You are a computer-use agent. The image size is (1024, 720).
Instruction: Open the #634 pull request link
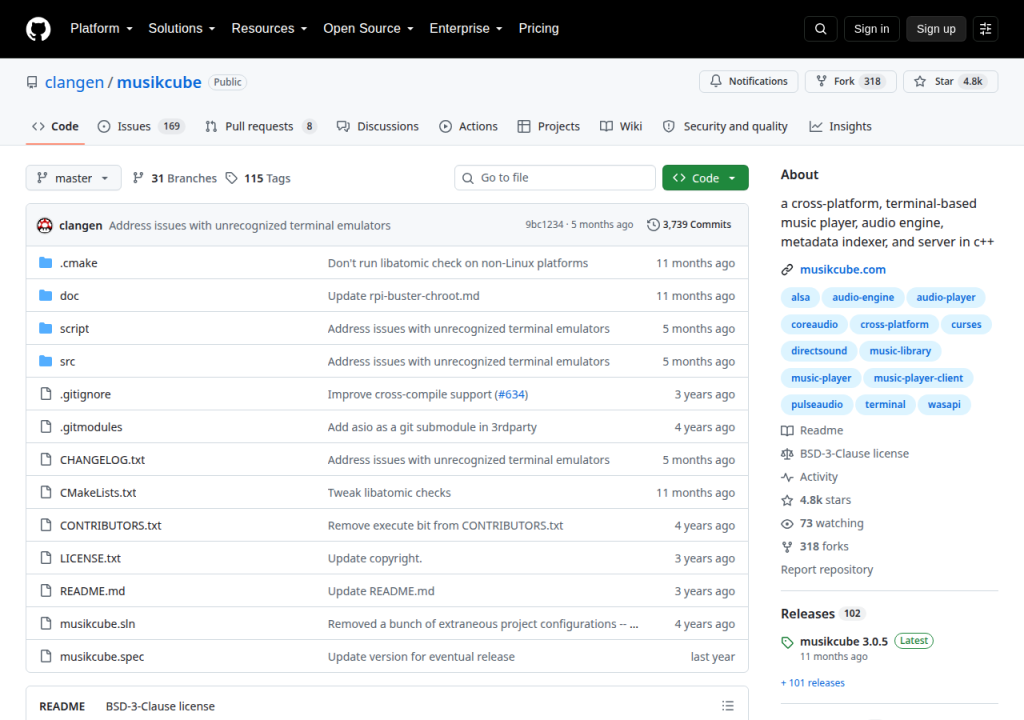click(511, 394)
